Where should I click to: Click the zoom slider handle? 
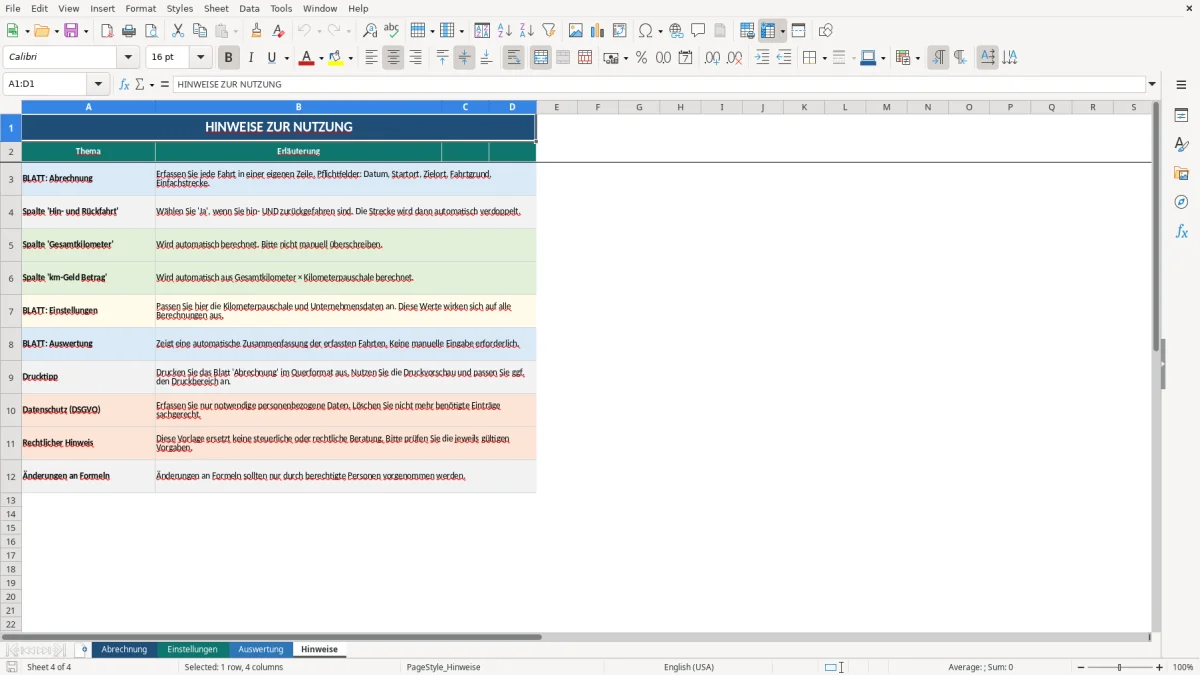tap(1120, 667)
